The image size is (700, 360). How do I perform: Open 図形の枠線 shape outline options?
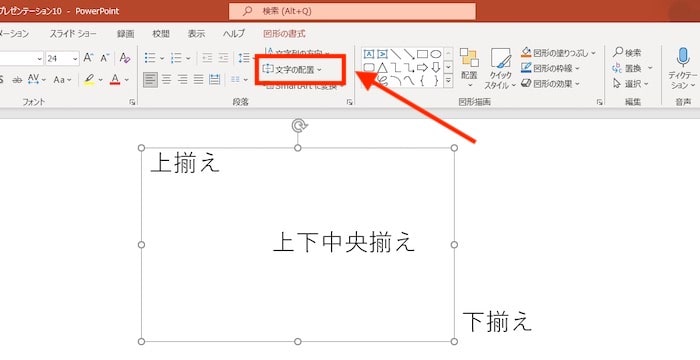click(x=550, y=68)
